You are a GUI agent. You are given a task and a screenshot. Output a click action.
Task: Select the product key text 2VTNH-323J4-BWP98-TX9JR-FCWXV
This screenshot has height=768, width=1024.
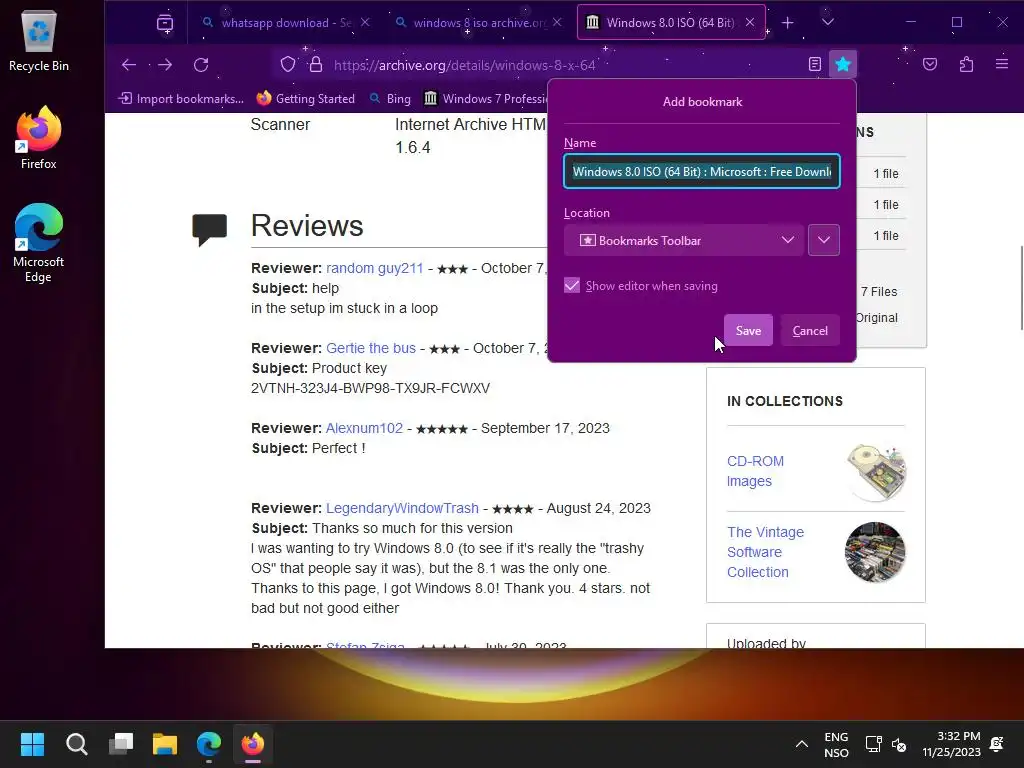point(370,388)
